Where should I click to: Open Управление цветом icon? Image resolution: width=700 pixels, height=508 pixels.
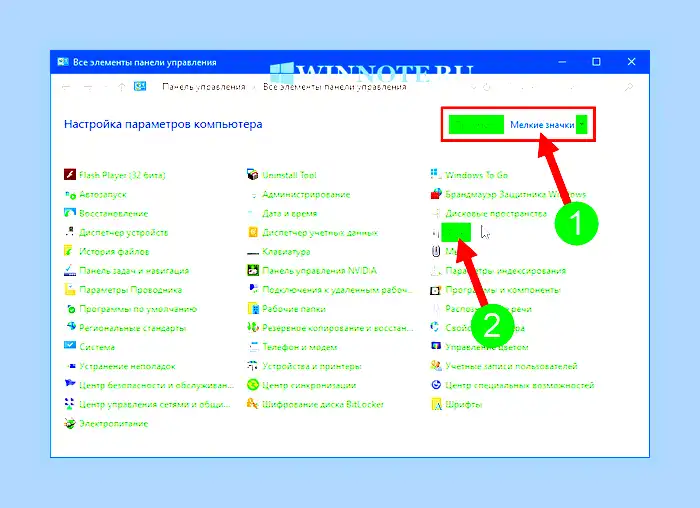436,346
